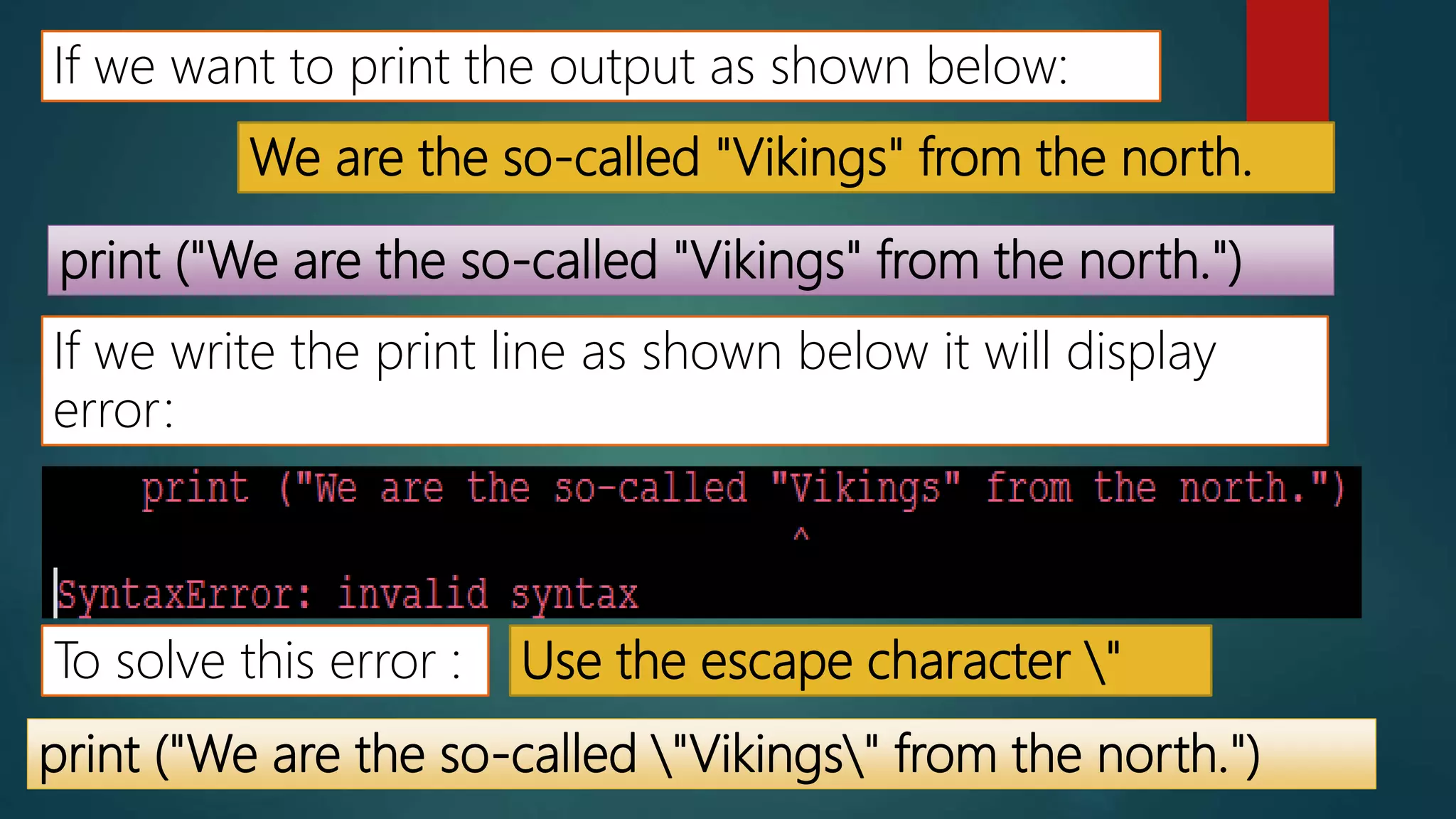Click the caret symbol in the terminal
Image resolution: width=1456 pixels, height=819 pixels.
[801, 534]
